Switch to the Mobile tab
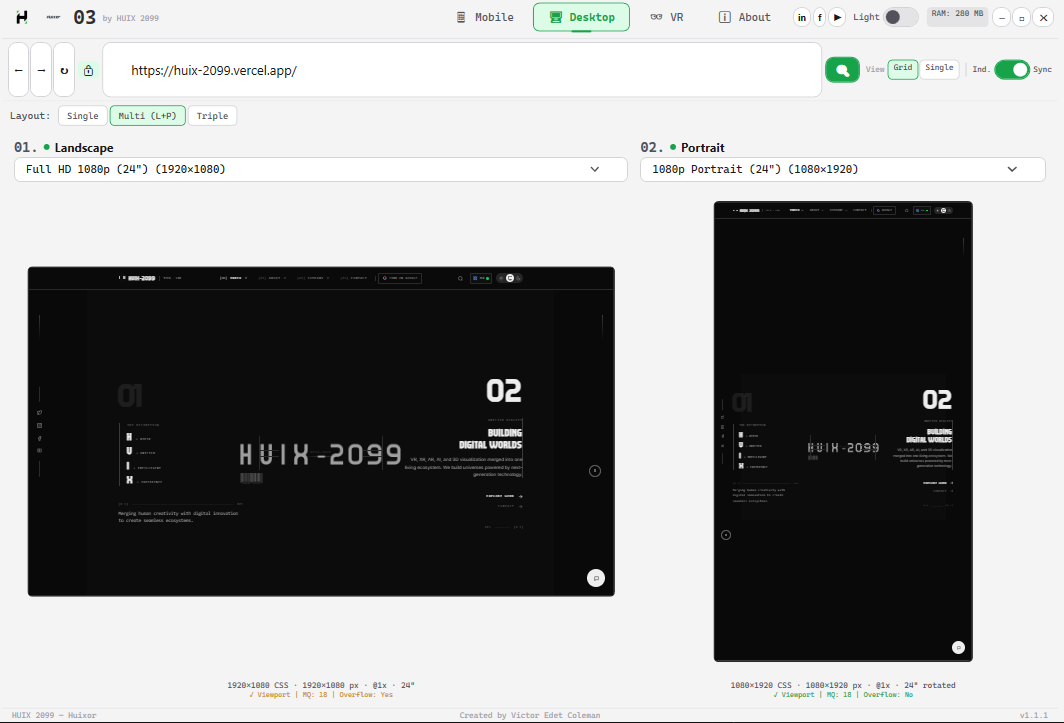 click(x=484, y=17)
